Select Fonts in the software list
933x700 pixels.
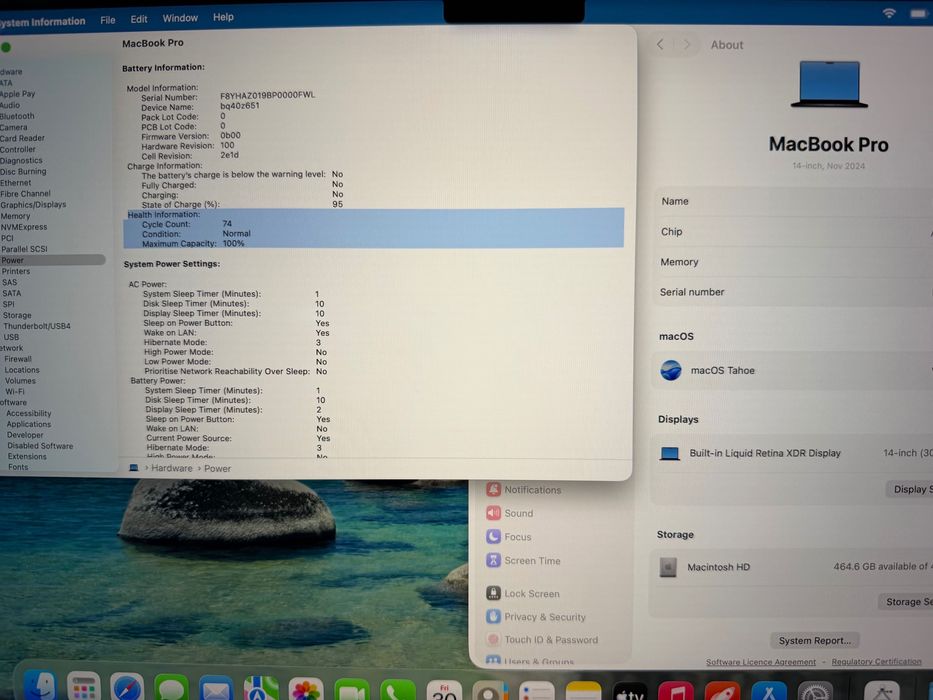18,467
